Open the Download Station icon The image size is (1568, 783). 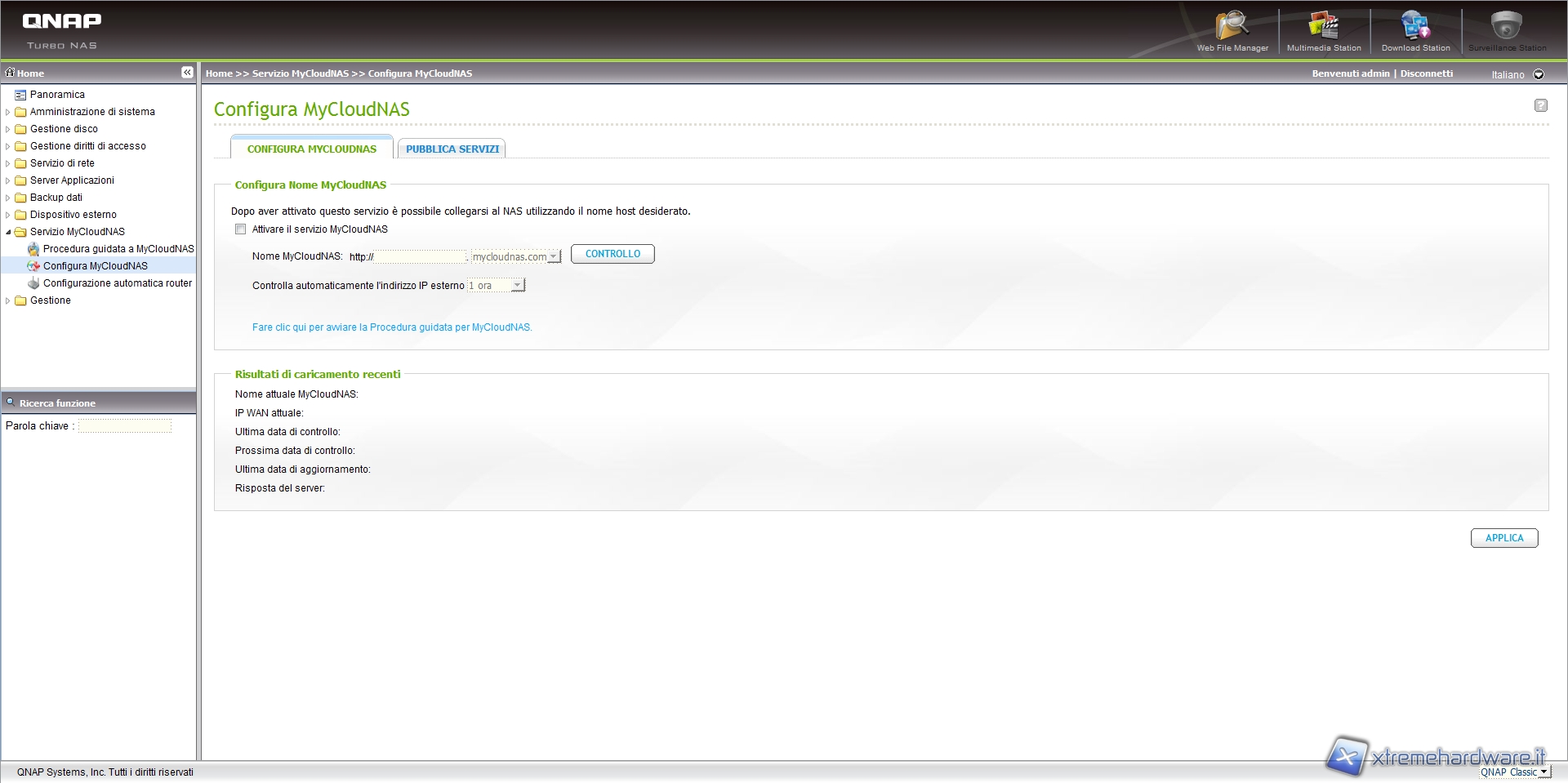click(x=1415, y=28)
